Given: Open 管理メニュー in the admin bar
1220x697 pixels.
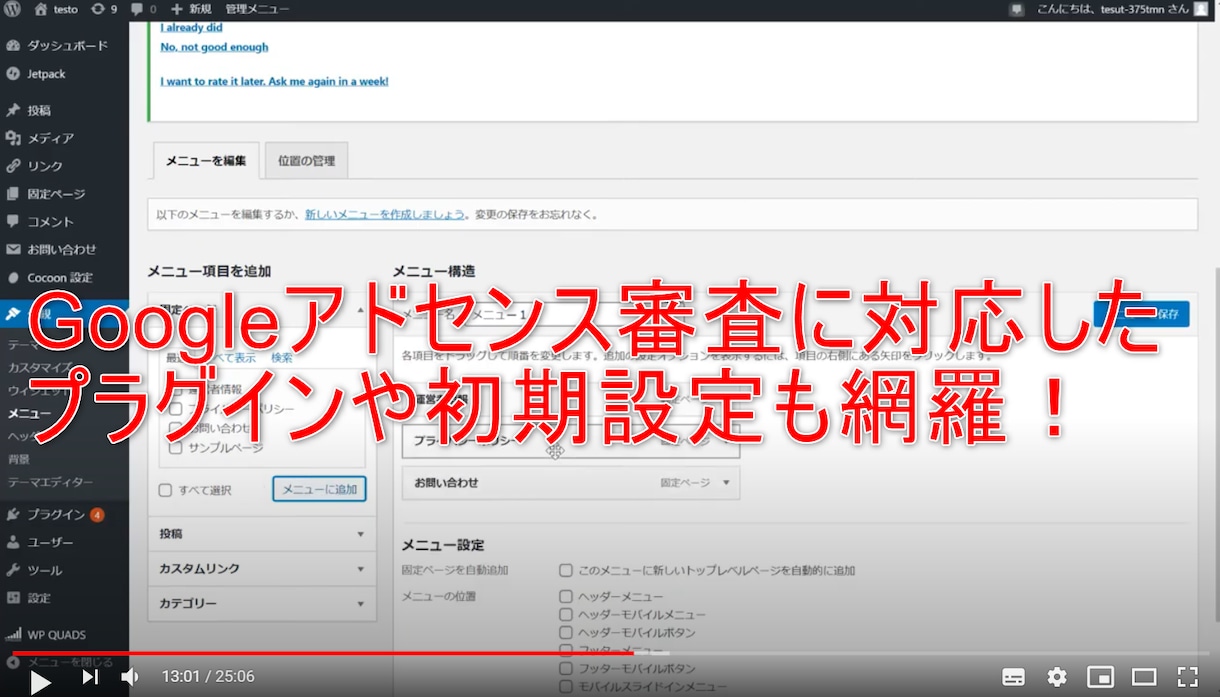Looking at the screenshot, I should point(257,9).
